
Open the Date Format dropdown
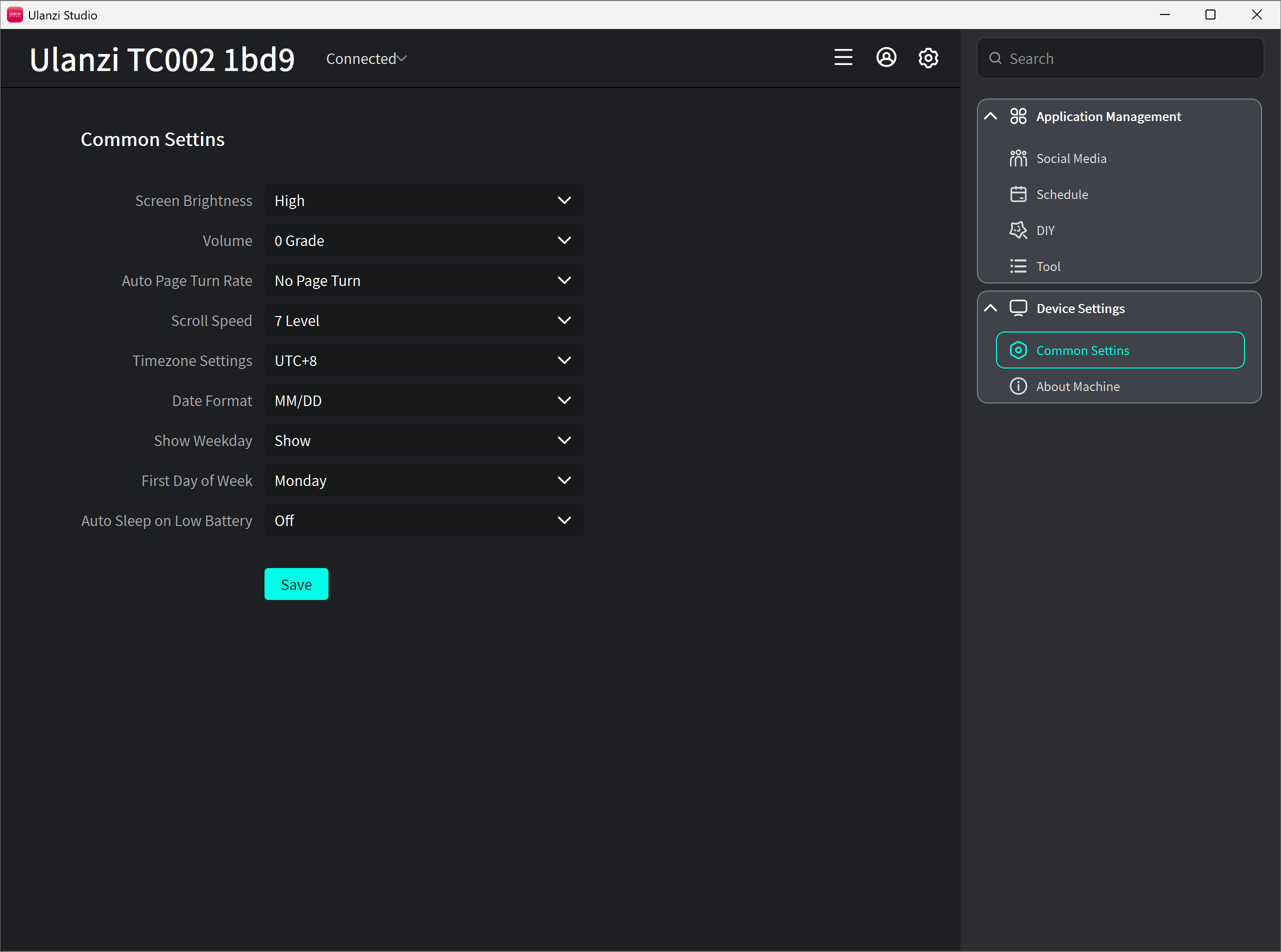[424, 400]
